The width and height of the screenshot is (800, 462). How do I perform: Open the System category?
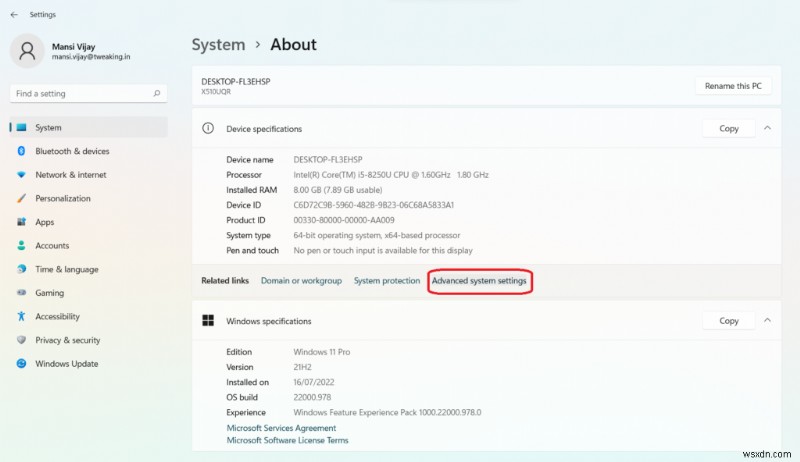coord(89,127)
